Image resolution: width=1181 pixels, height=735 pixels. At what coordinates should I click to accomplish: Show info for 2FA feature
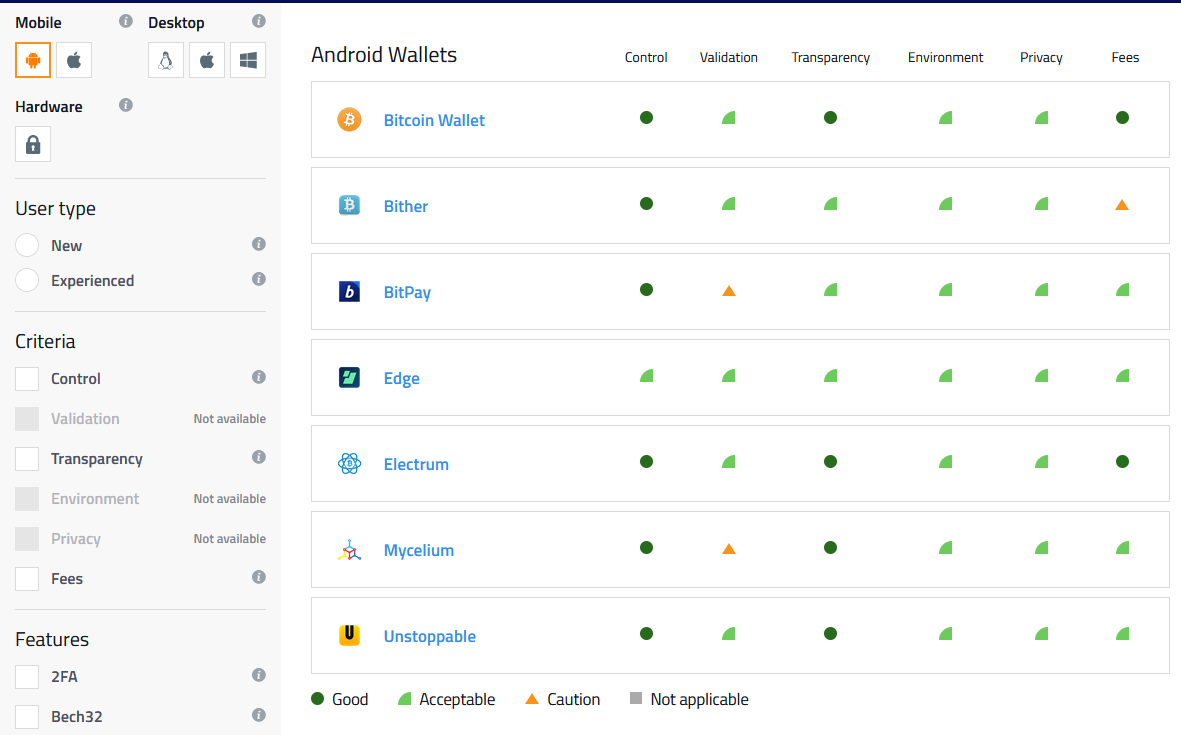point(259,675)
